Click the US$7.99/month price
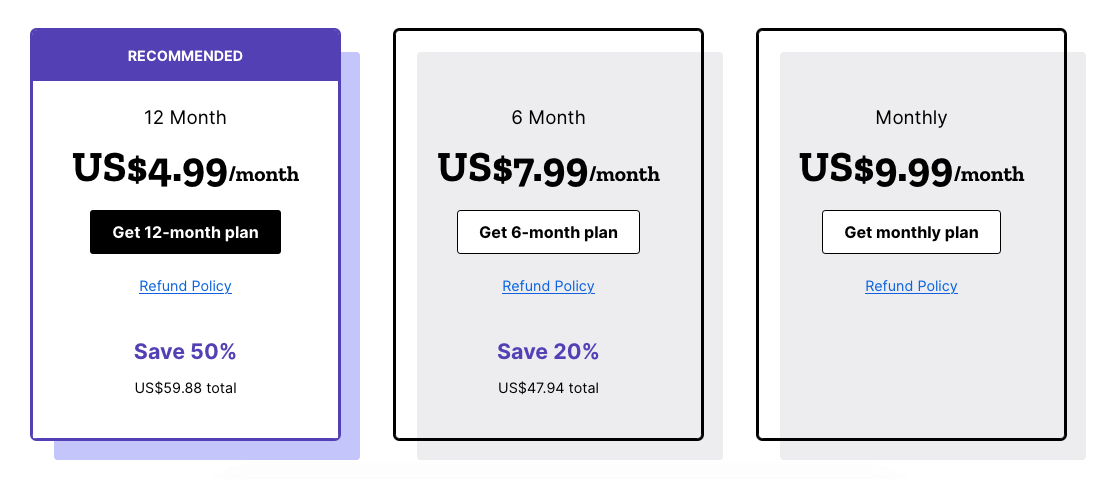Screen dimensions: 1104x479 (548, 170)
